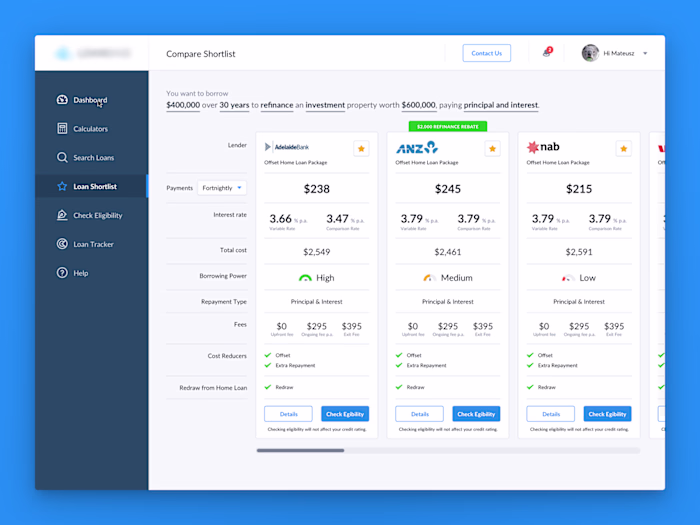Click Redraw checkmark on Adelaide Bank card

[268, 387]
